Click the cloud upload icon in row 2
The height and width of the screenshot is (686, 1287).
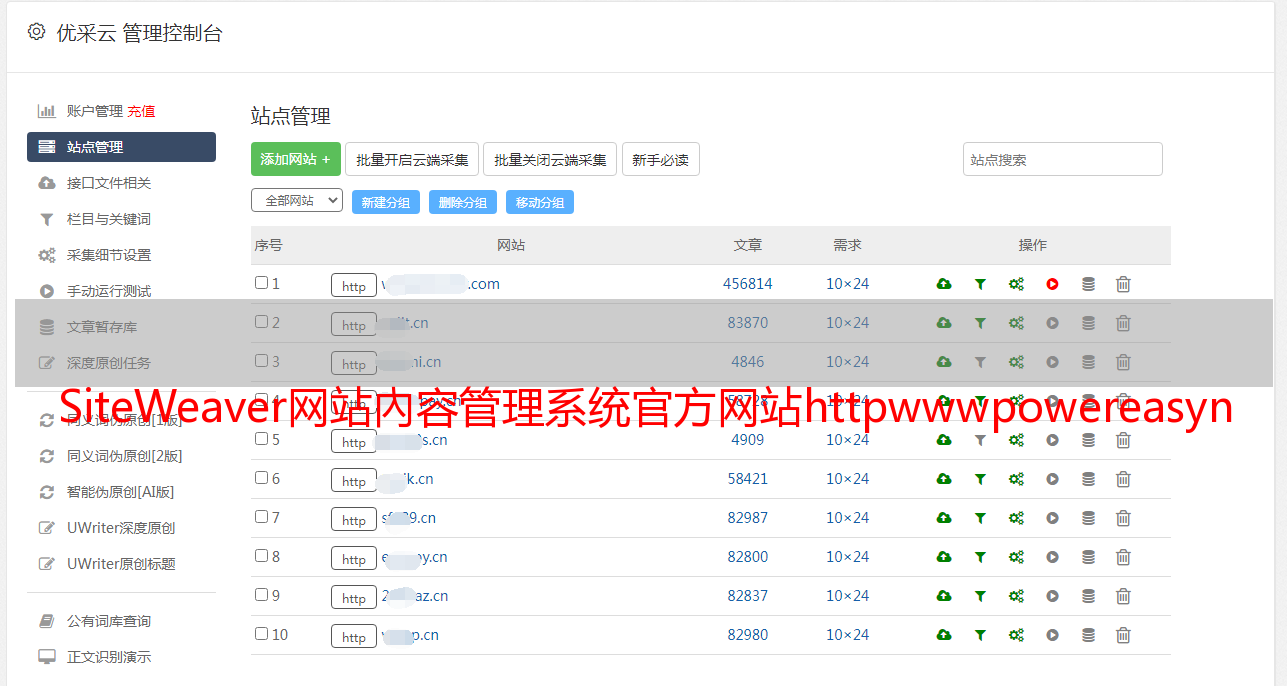tap(944, 323)
